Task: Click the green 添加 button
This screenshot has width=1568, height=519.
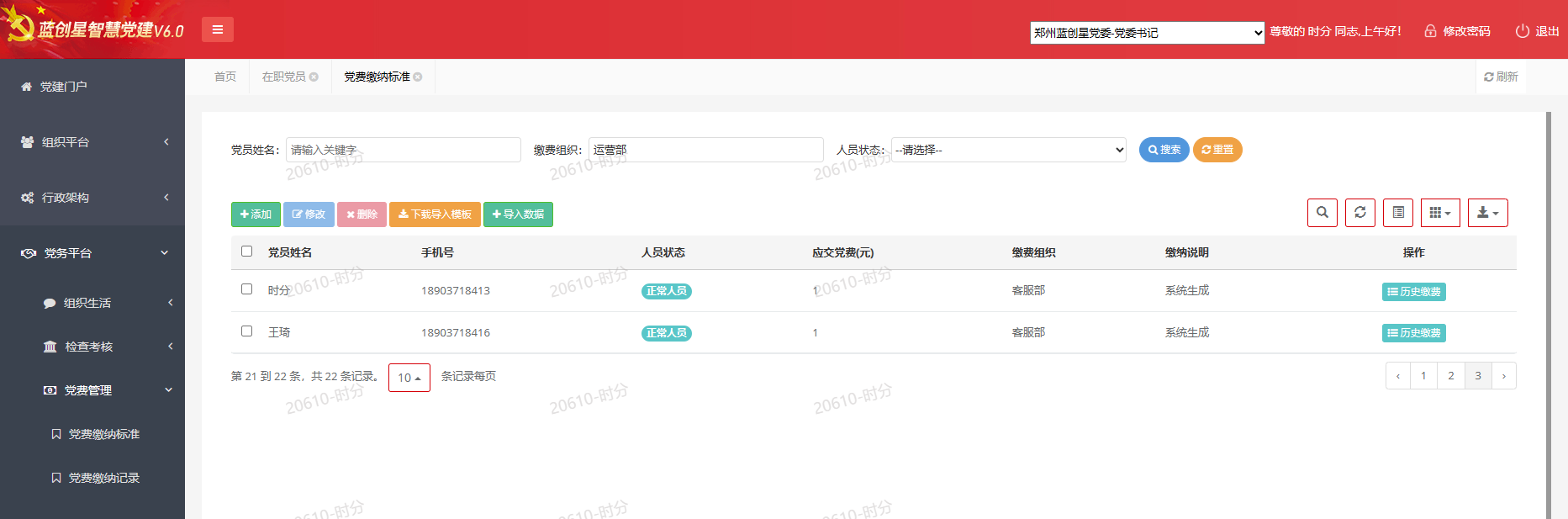Action: (256, 214)
